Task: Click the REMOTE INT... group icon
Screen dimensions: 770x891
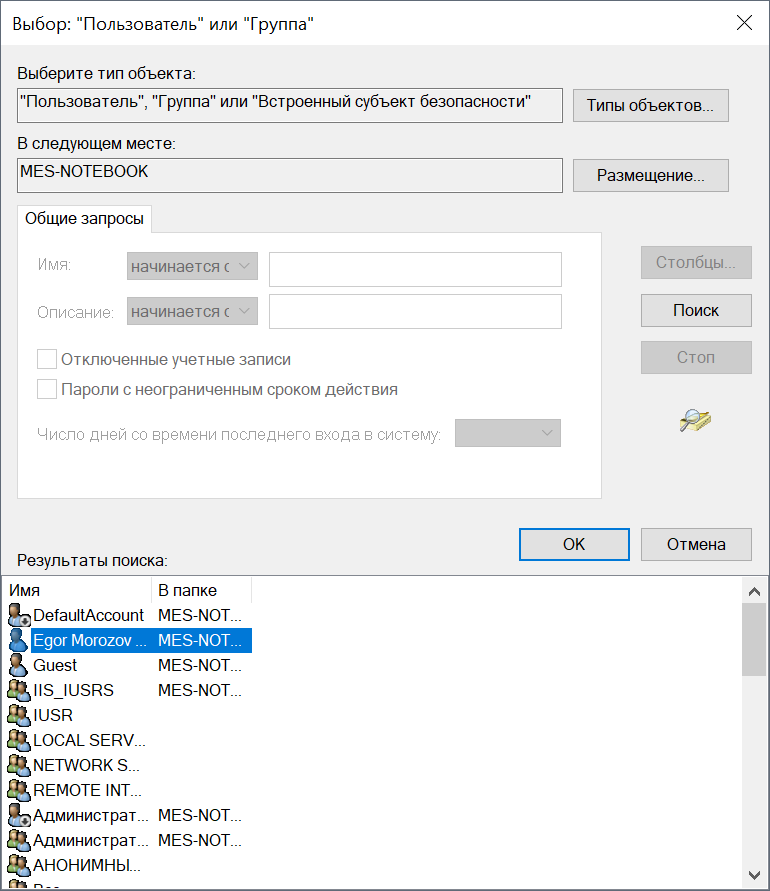Action: (19, 790)
